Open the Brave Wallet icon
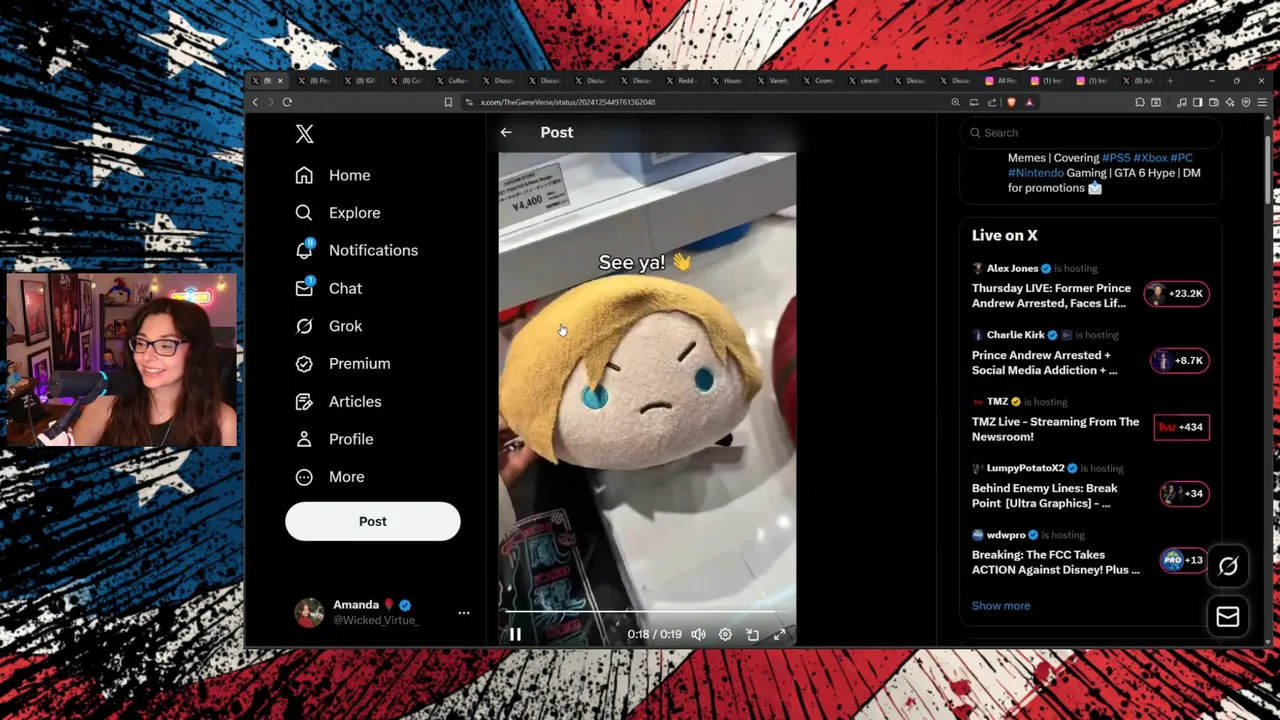 pos(1213,102)
